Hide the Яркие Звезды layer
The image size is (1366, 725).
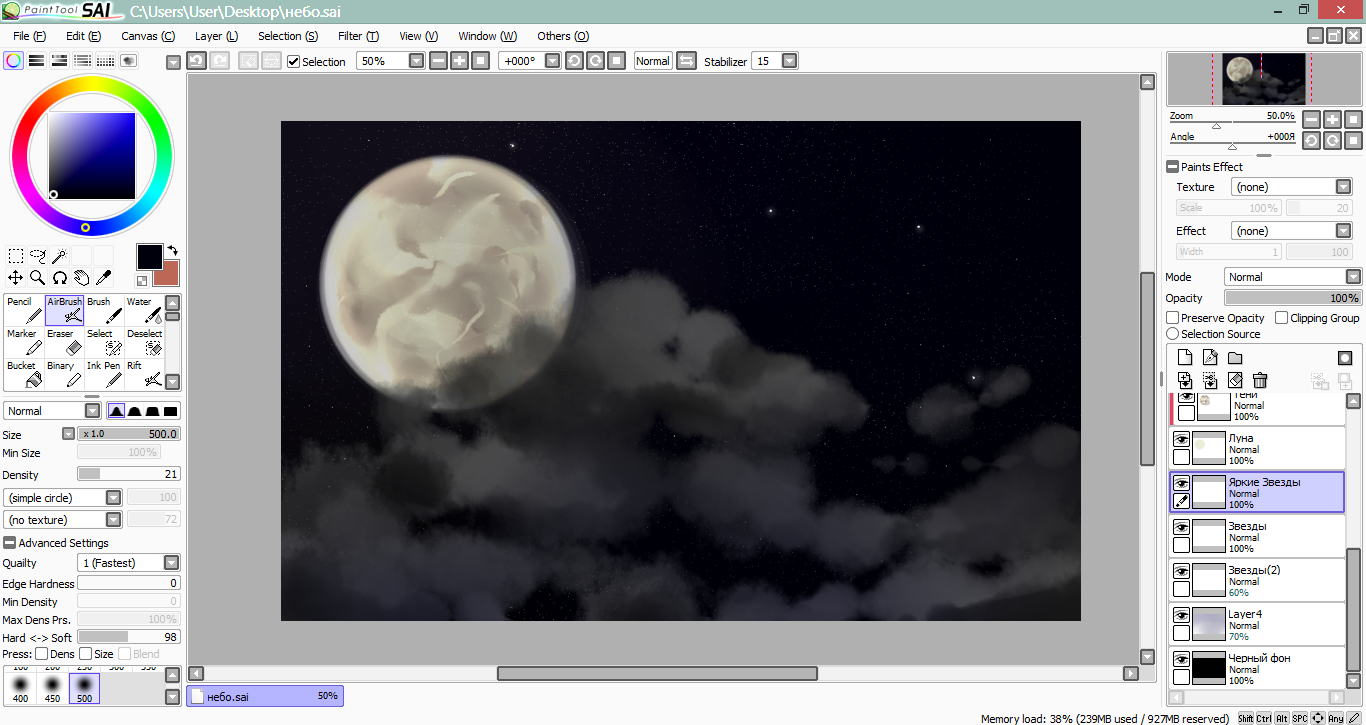1181,483
